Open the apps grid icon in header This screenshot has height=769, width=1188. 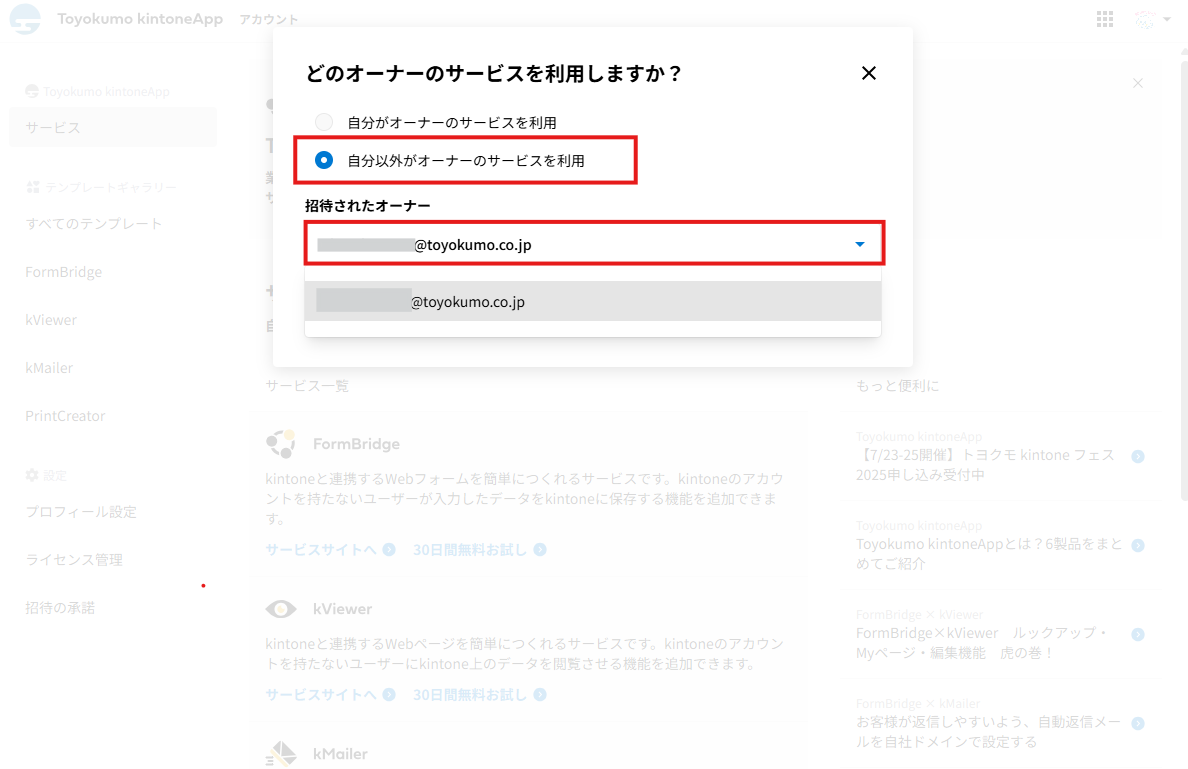[1105, 19]
